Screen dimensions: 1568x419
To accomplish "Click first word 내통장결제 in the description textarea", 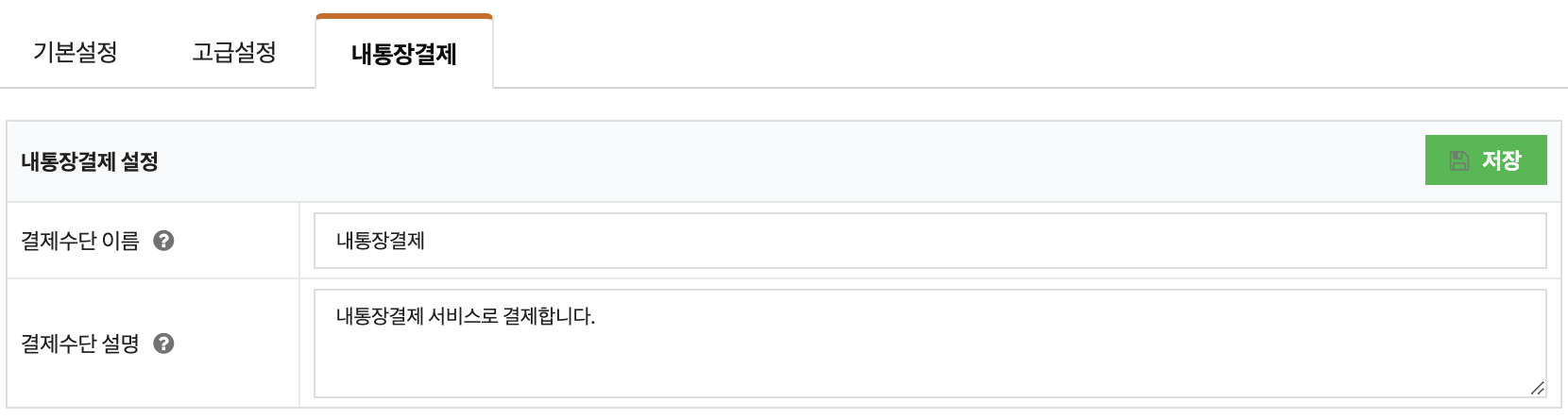I will tap(380, 316).
